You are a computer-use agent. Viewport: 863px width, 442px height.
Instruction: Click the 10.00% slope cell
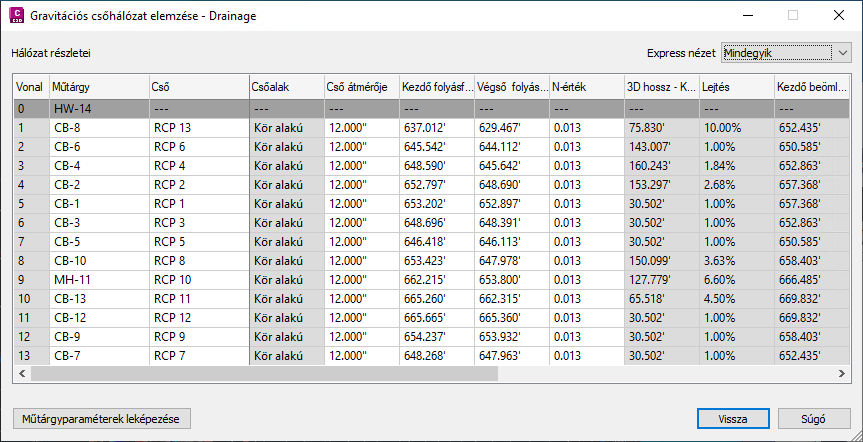[x=735, y=127]
